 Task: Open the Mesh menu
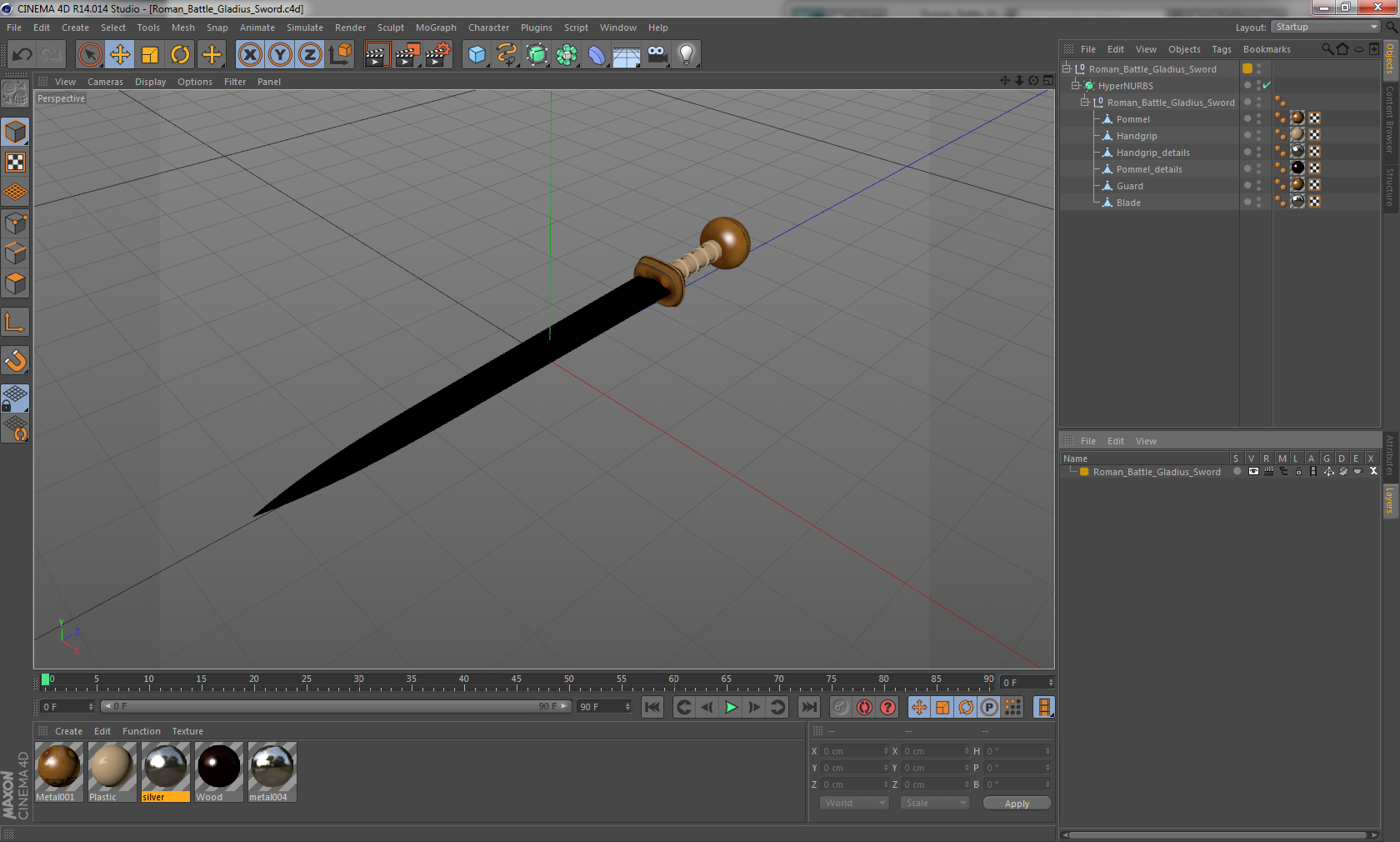coord(182,28)
